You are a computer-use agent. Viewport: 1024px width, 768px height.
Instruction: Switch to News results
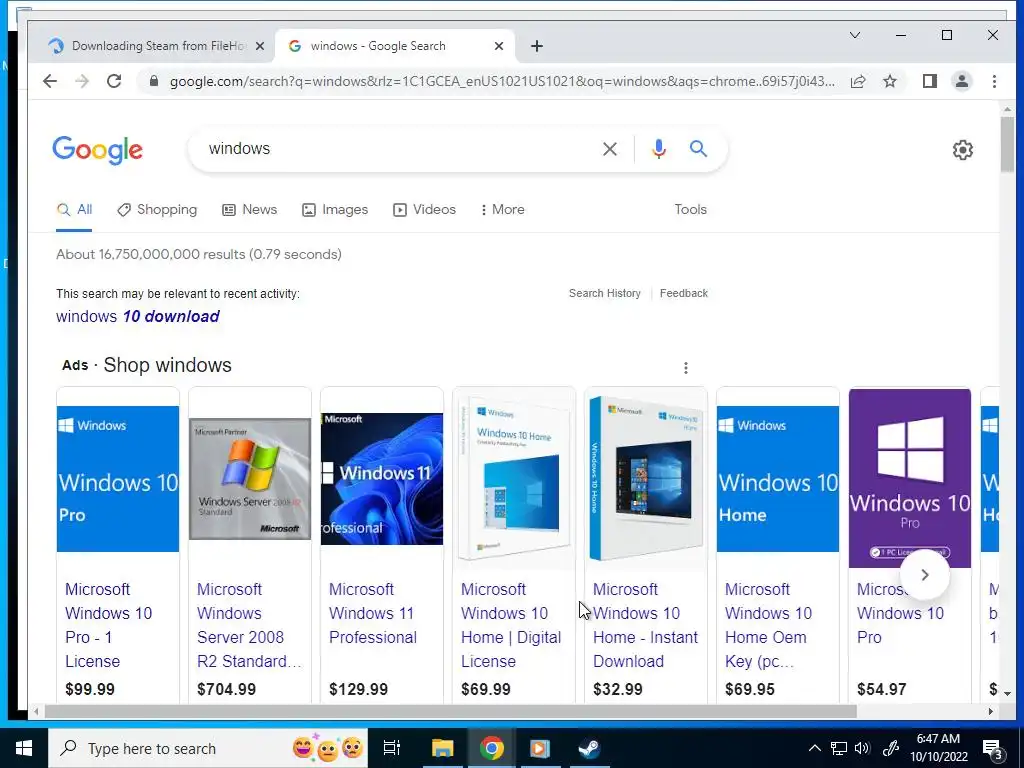[x=249, y=210]
